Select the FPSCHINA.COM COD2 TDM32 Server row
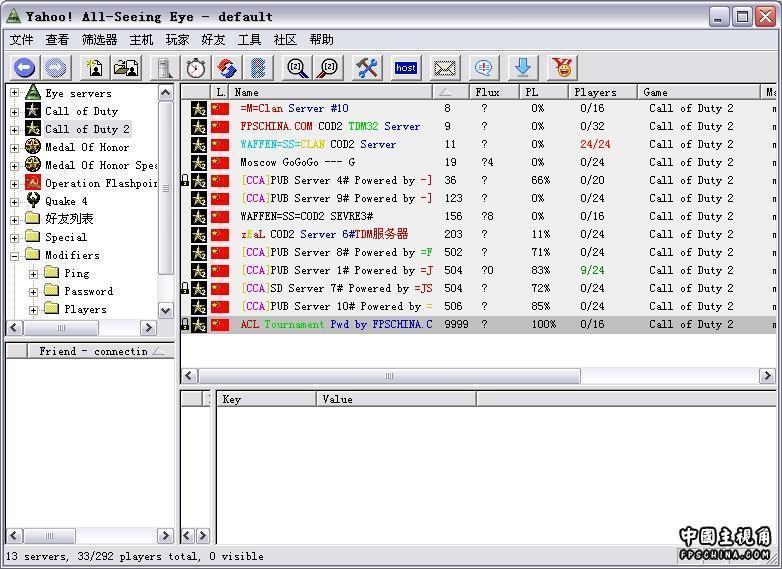 tap(479, 127)
